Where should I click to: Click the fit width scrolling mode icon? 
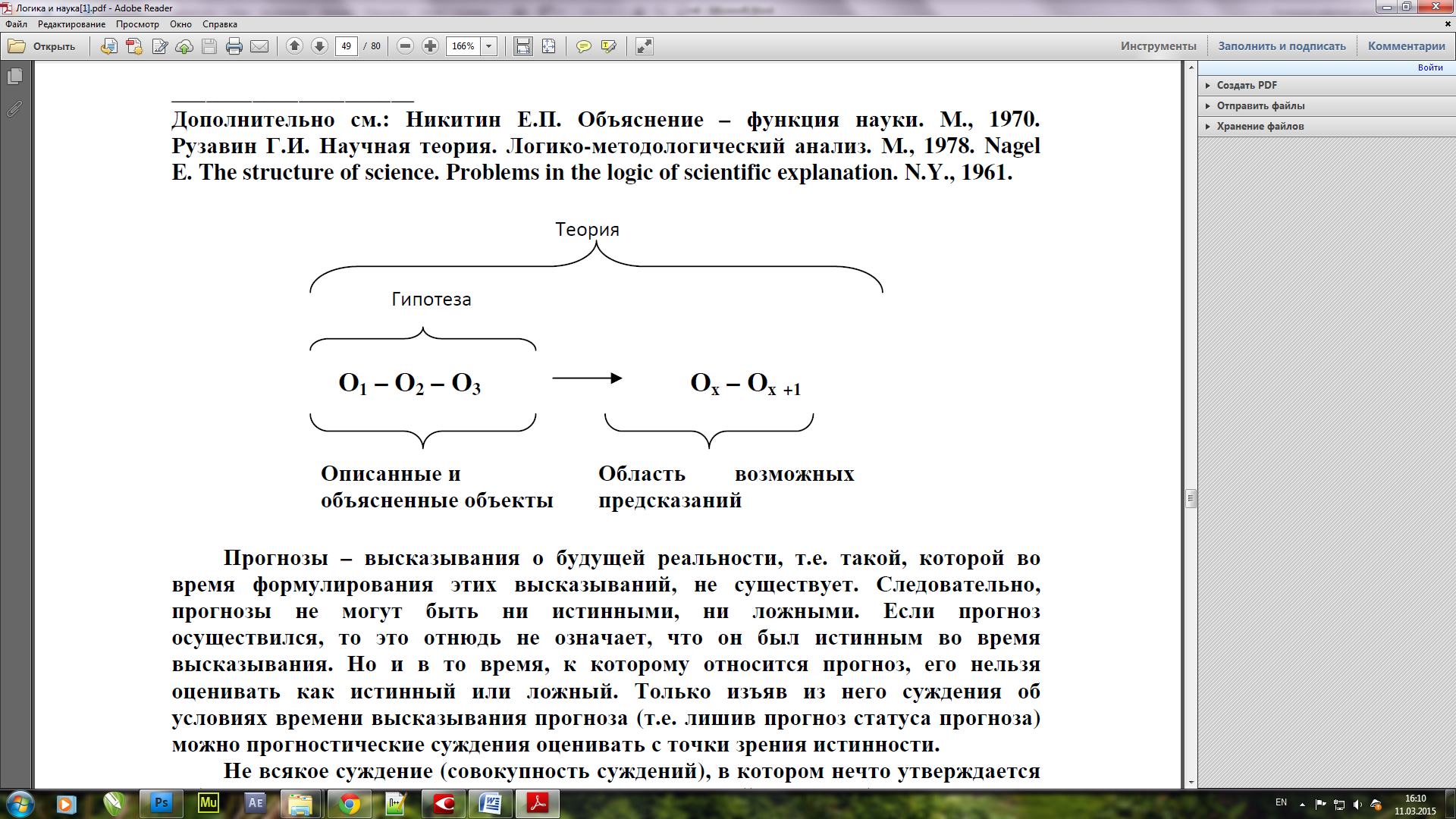(523, 46)
